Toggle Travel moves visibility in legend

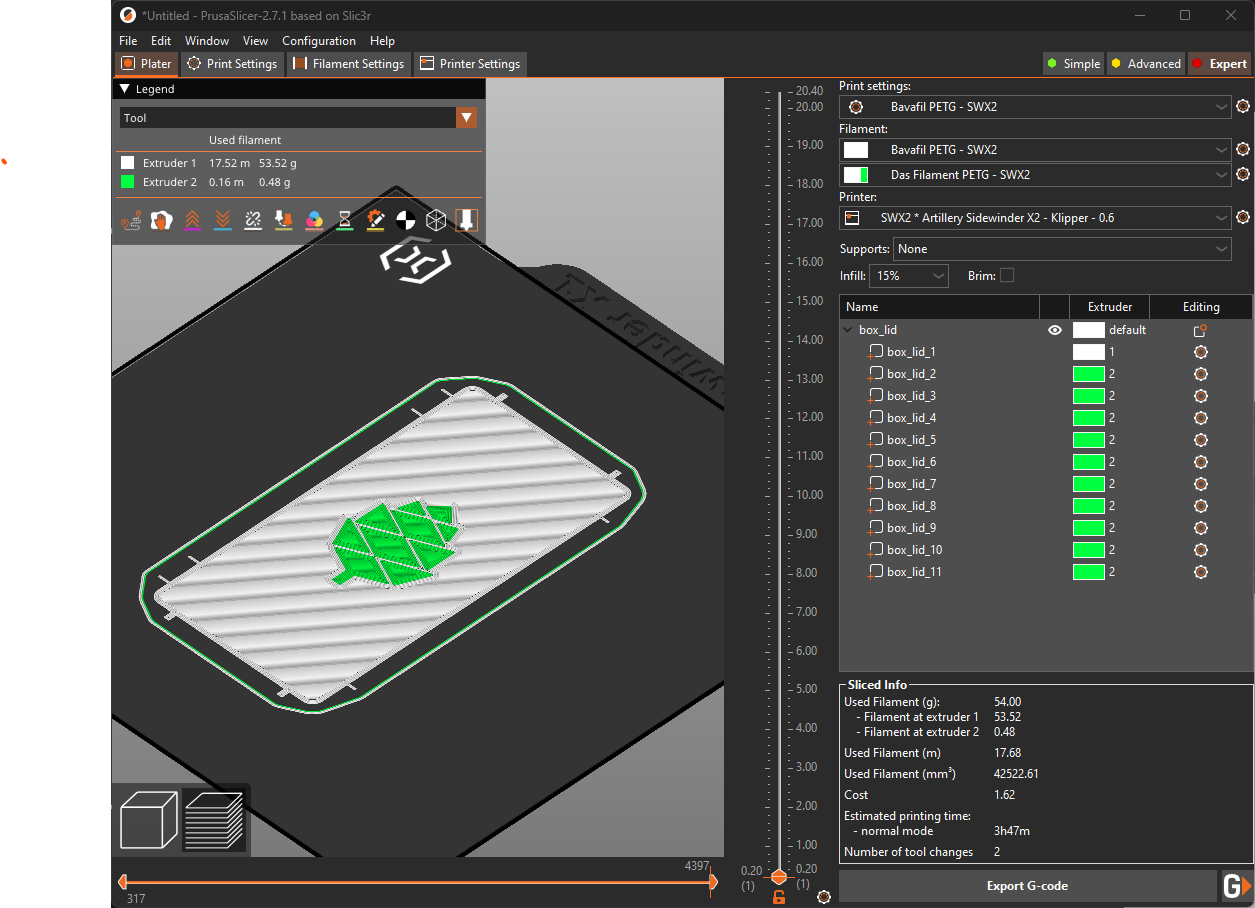click(x=130, y=219)
